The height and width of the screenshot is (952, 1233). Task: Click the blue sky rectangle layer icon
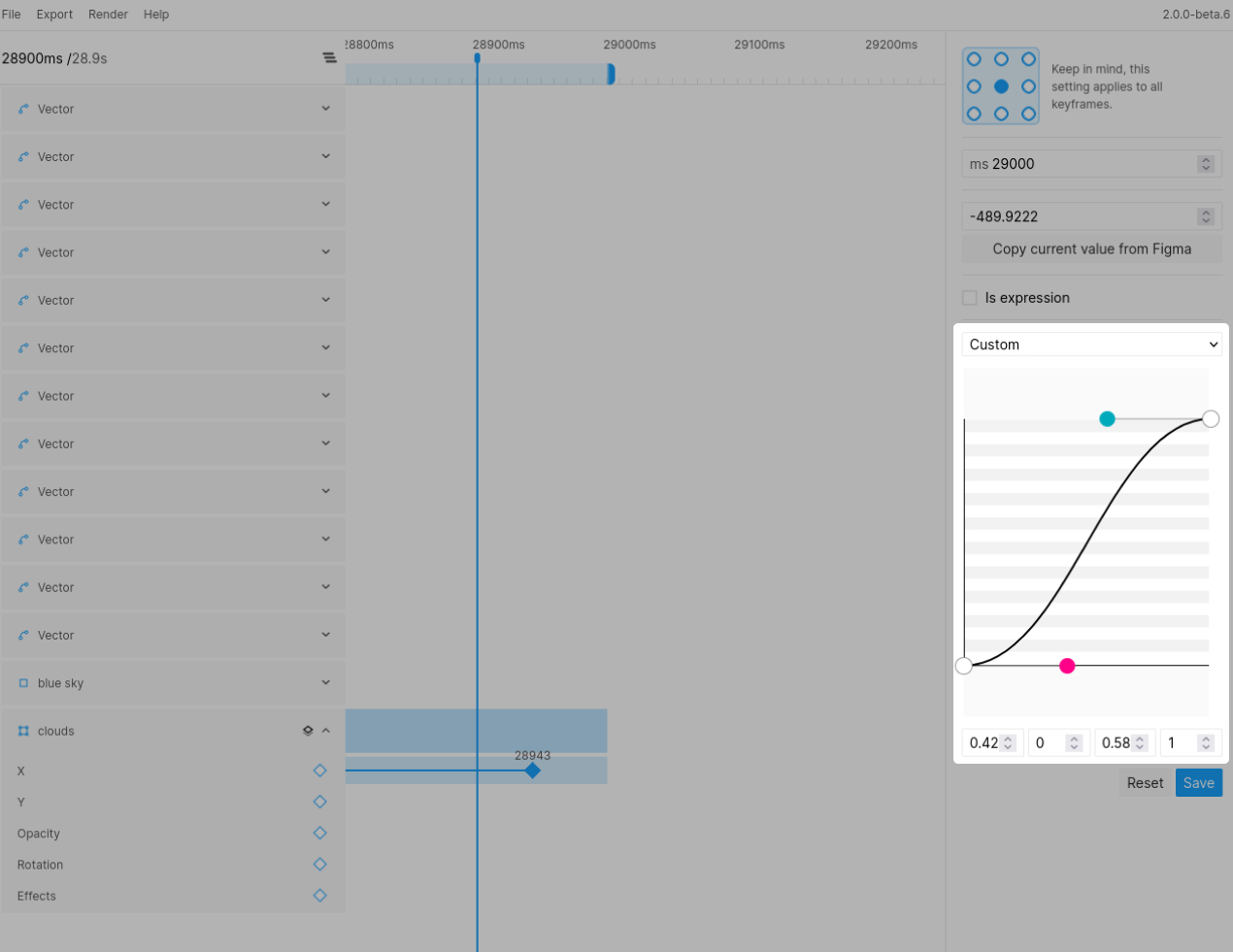pyautogui.click(x=23, y=683)
